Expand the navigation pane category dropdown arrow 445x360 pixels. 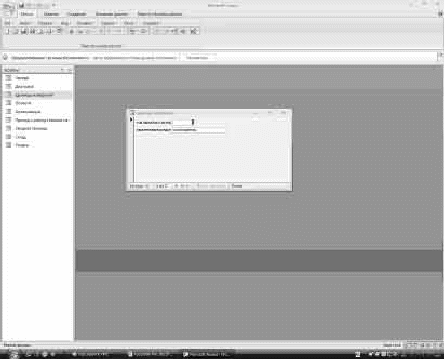(63, 70)
